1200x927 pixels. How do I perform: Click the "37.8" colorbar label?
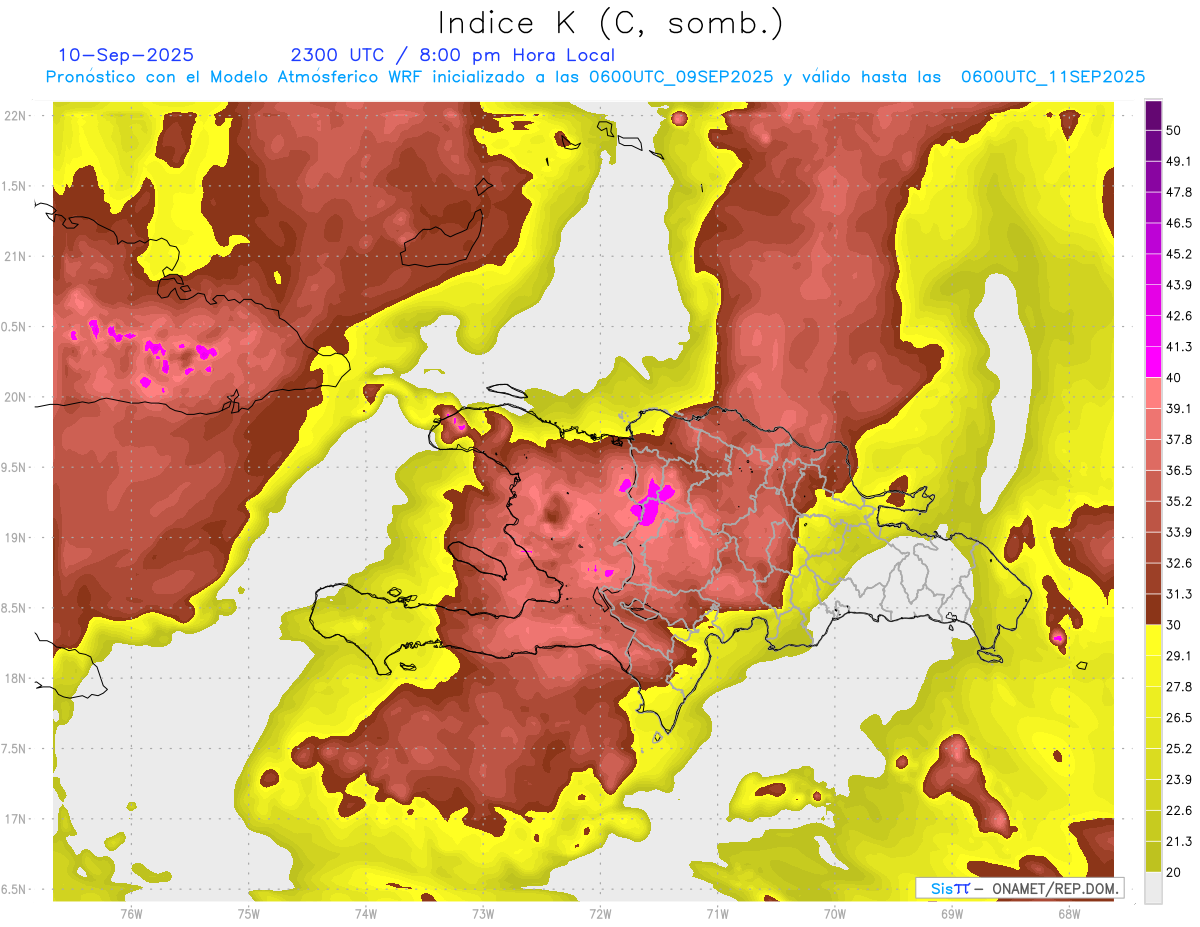click(1179, 439)
